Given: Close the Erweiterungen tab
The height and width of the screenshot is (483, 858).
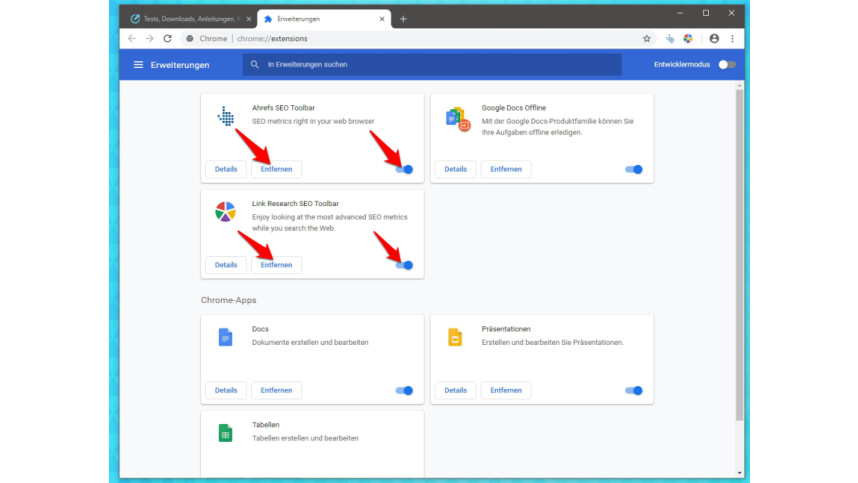Looking at the screenshot, I should (382, 19).
